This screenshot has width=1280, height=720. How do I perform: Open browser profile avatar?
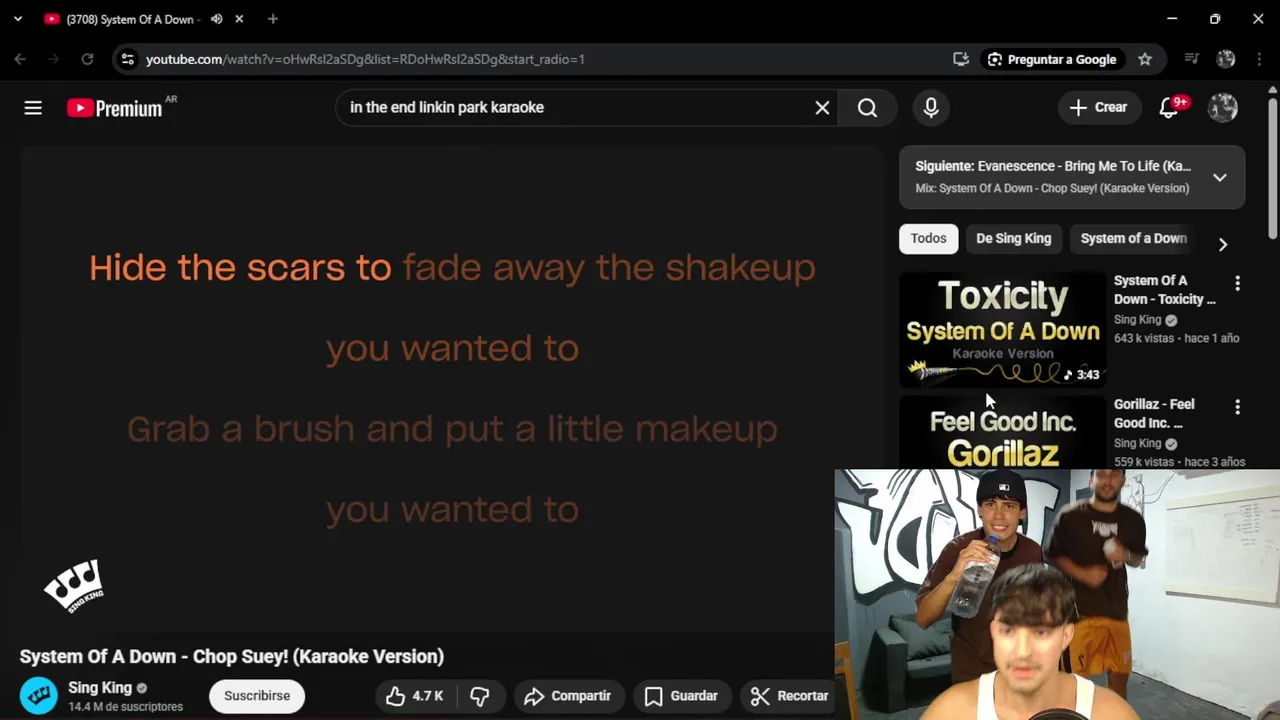pyautogui.click(x=1226, y=59)
